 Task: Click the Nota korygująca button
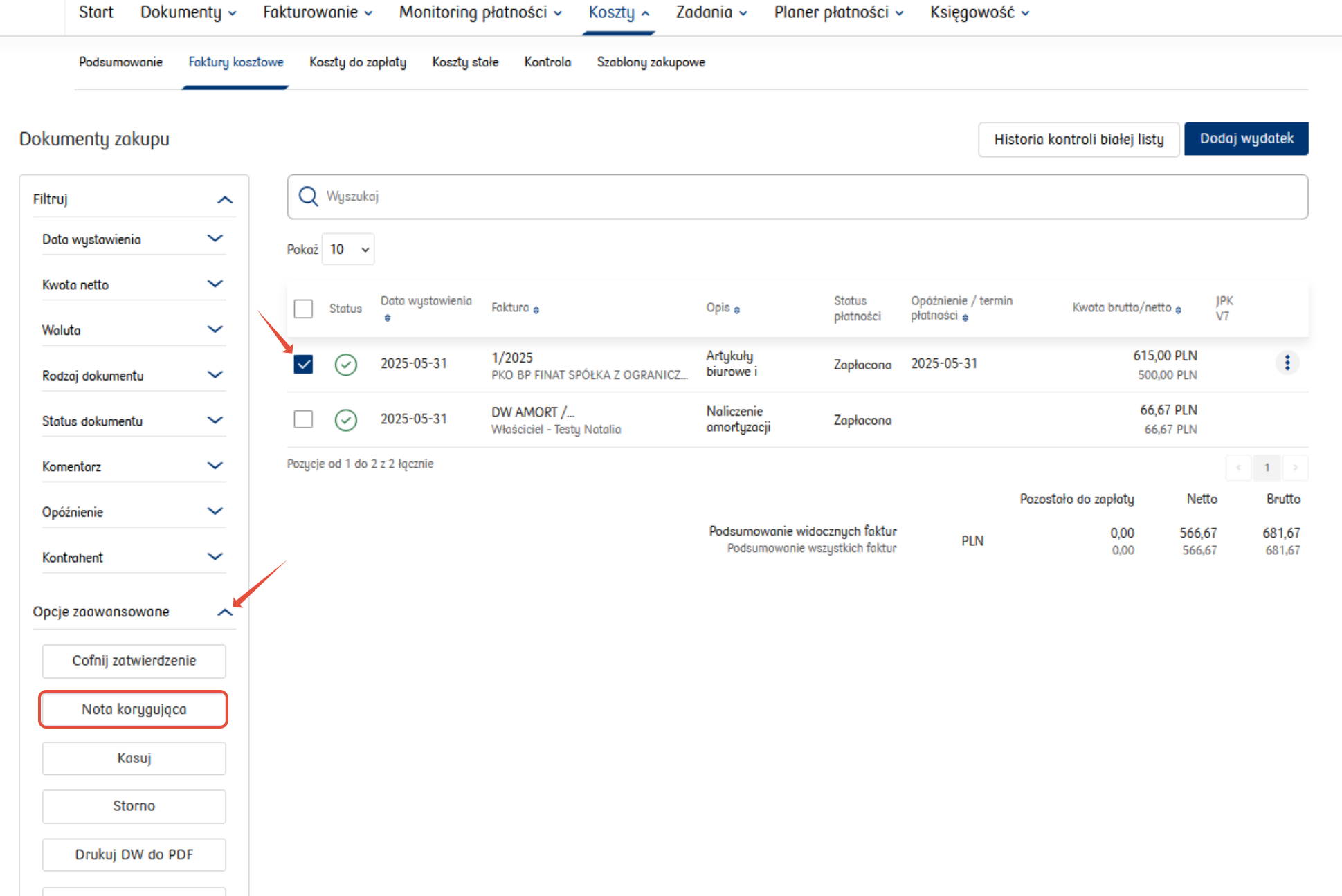pos(134,709)
